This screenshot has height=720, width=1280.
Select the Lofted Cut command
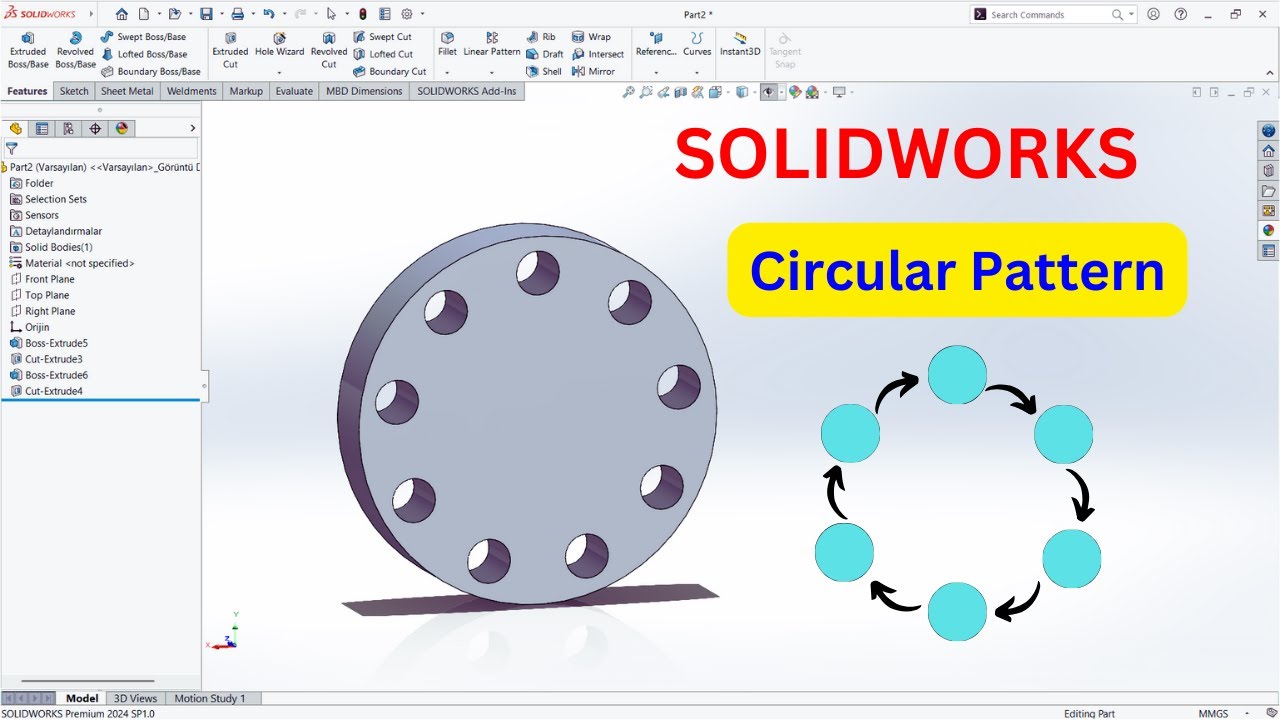(383, 54)
